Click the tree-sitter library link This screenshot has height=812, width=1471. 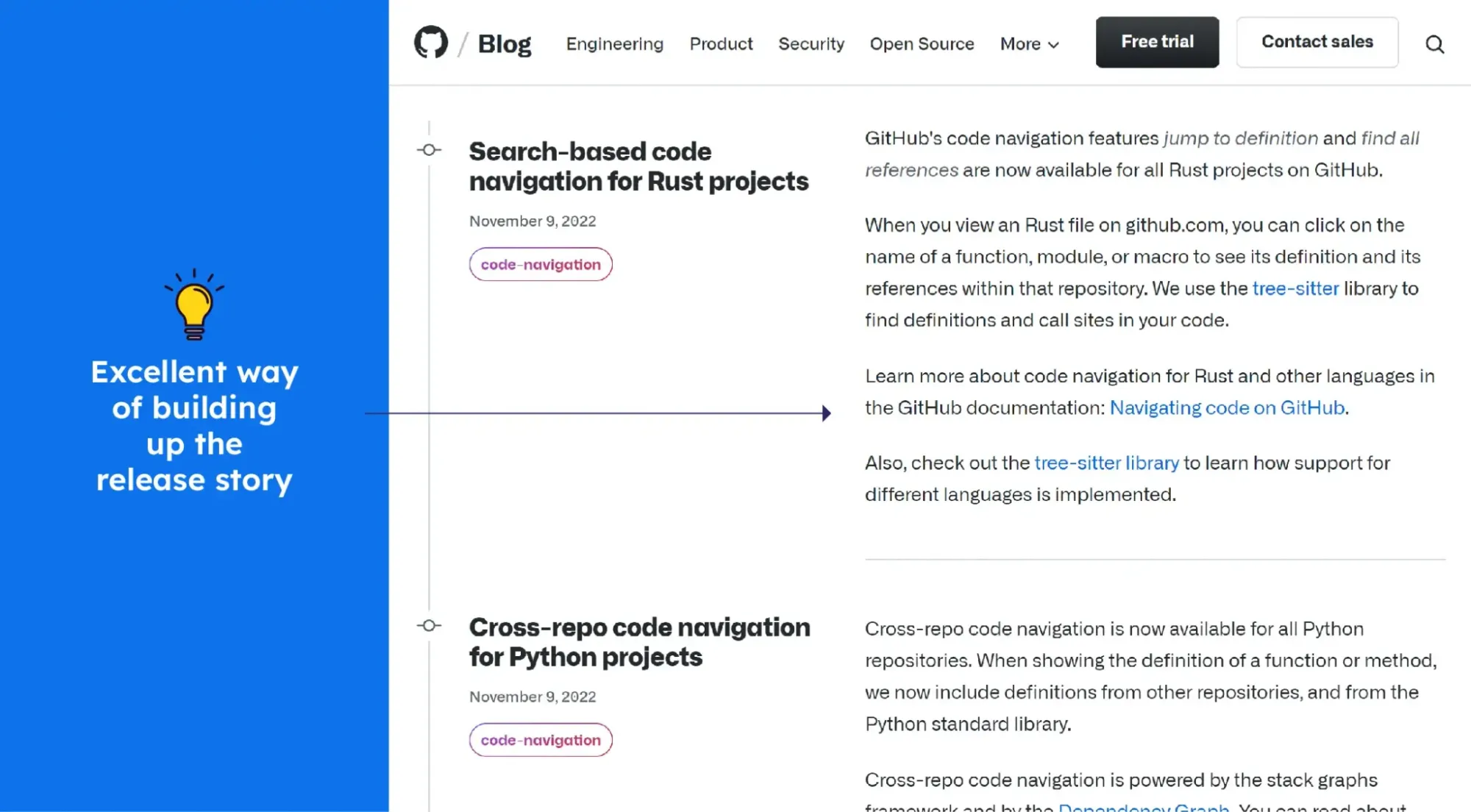(1106, 463)
